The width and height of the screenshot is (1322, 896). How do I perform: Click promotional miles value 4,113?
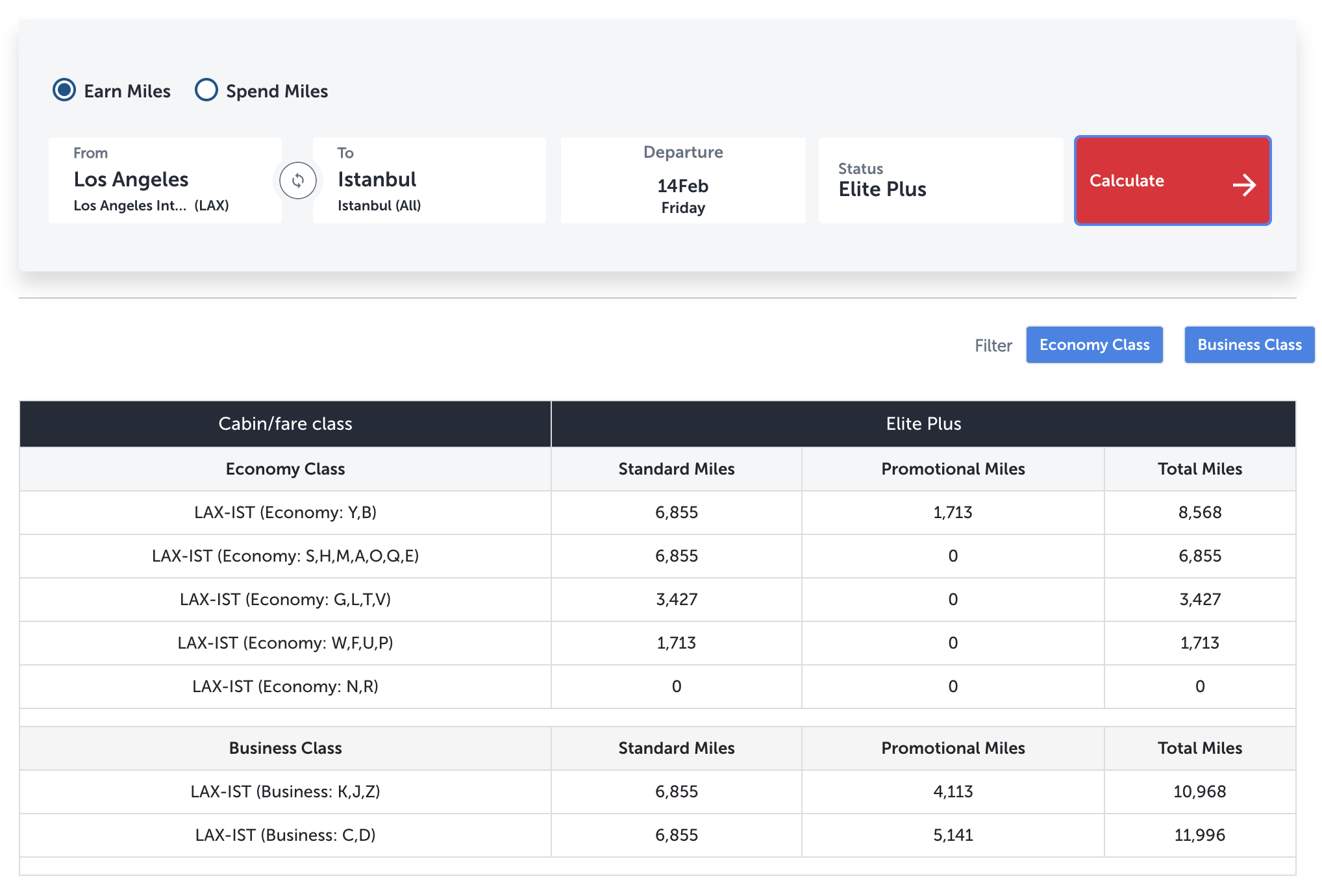[x=953, y=791]
